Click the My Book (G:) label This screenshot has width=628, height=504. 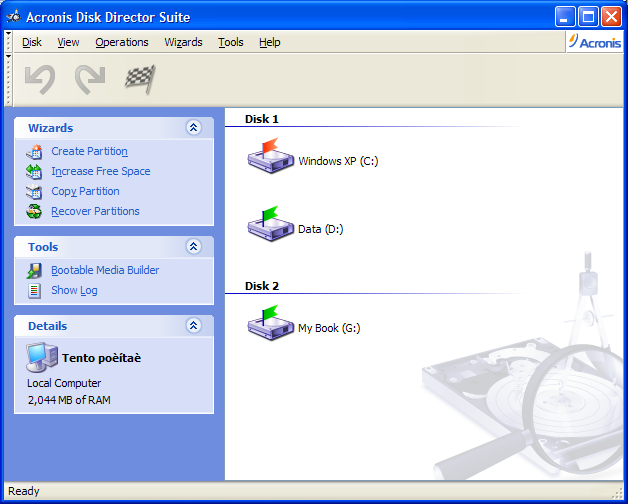click(x=329, y=328)
